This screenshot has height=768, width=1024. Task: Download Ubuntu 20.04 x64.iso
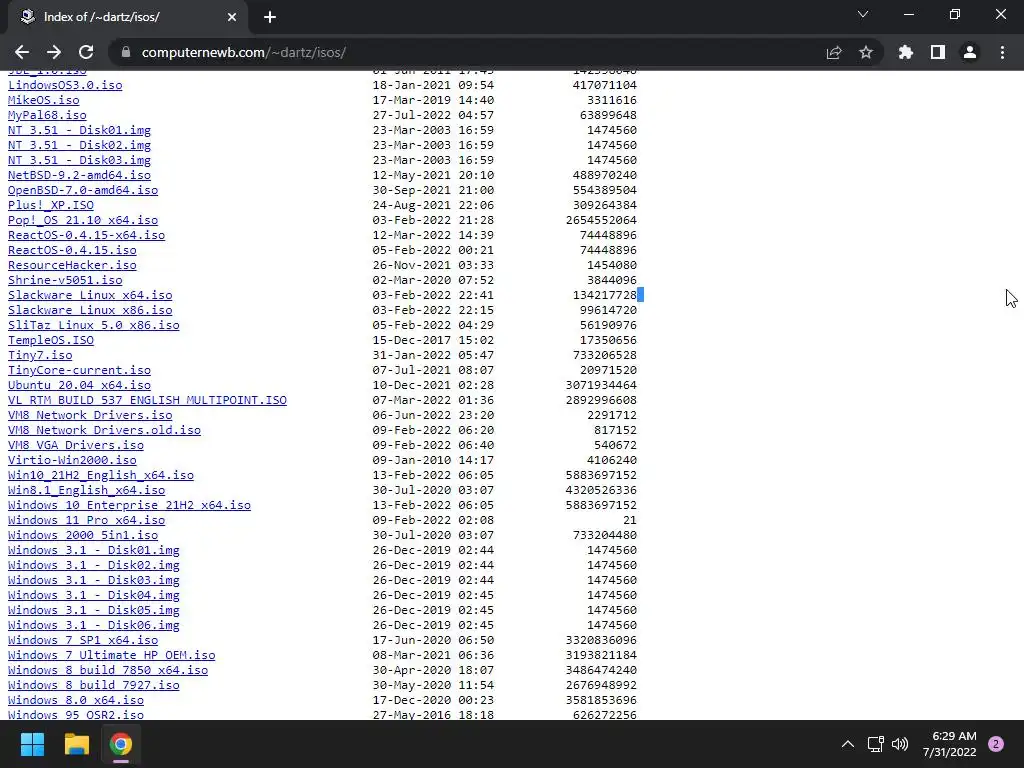(79, 385)
